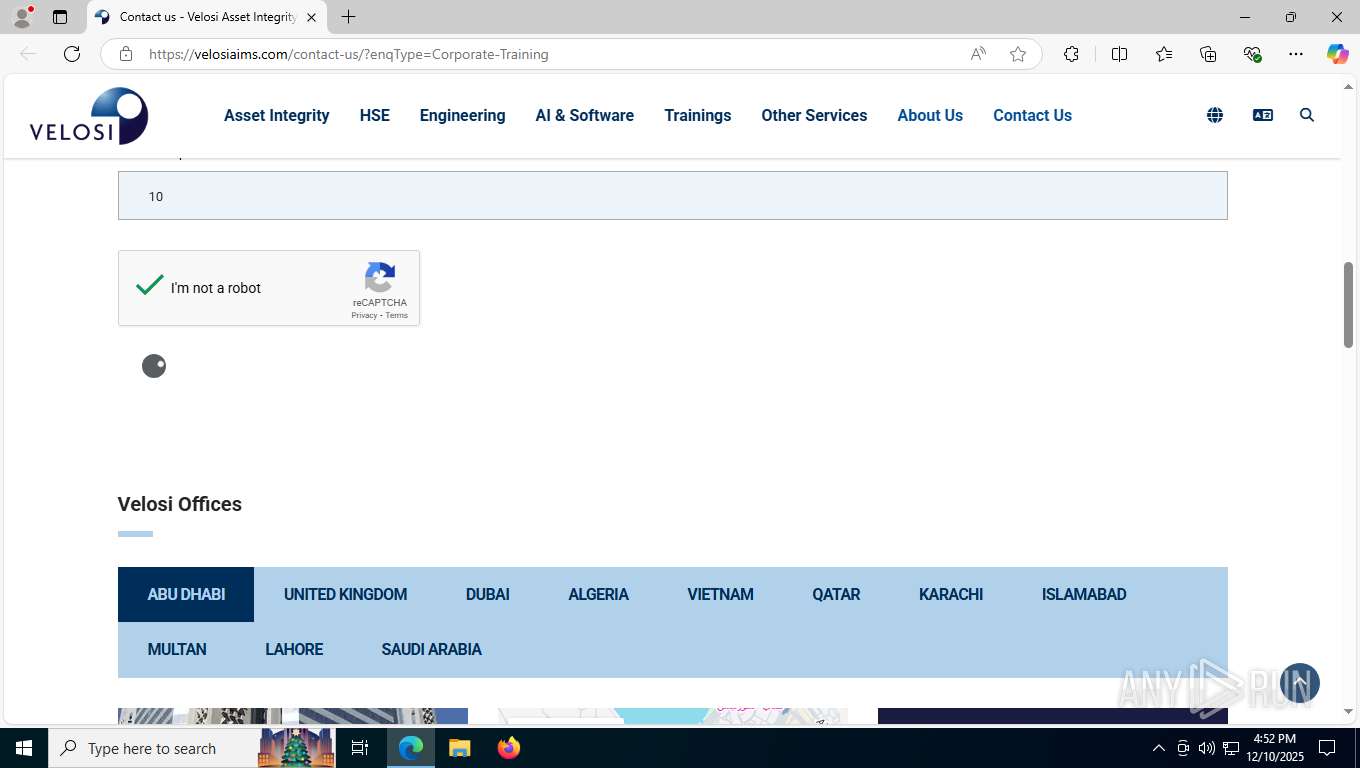Click Edge icon on taskbar
This screenshot has width=1360, height=768.
pyautogui.click(x=411, y=748)
